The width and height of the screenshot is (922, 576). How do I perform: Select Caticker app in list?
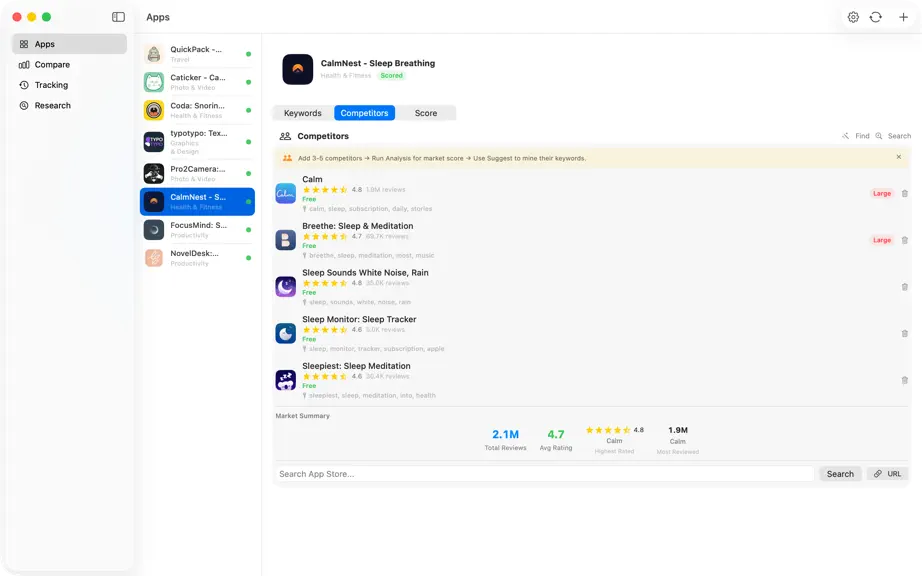198,82
